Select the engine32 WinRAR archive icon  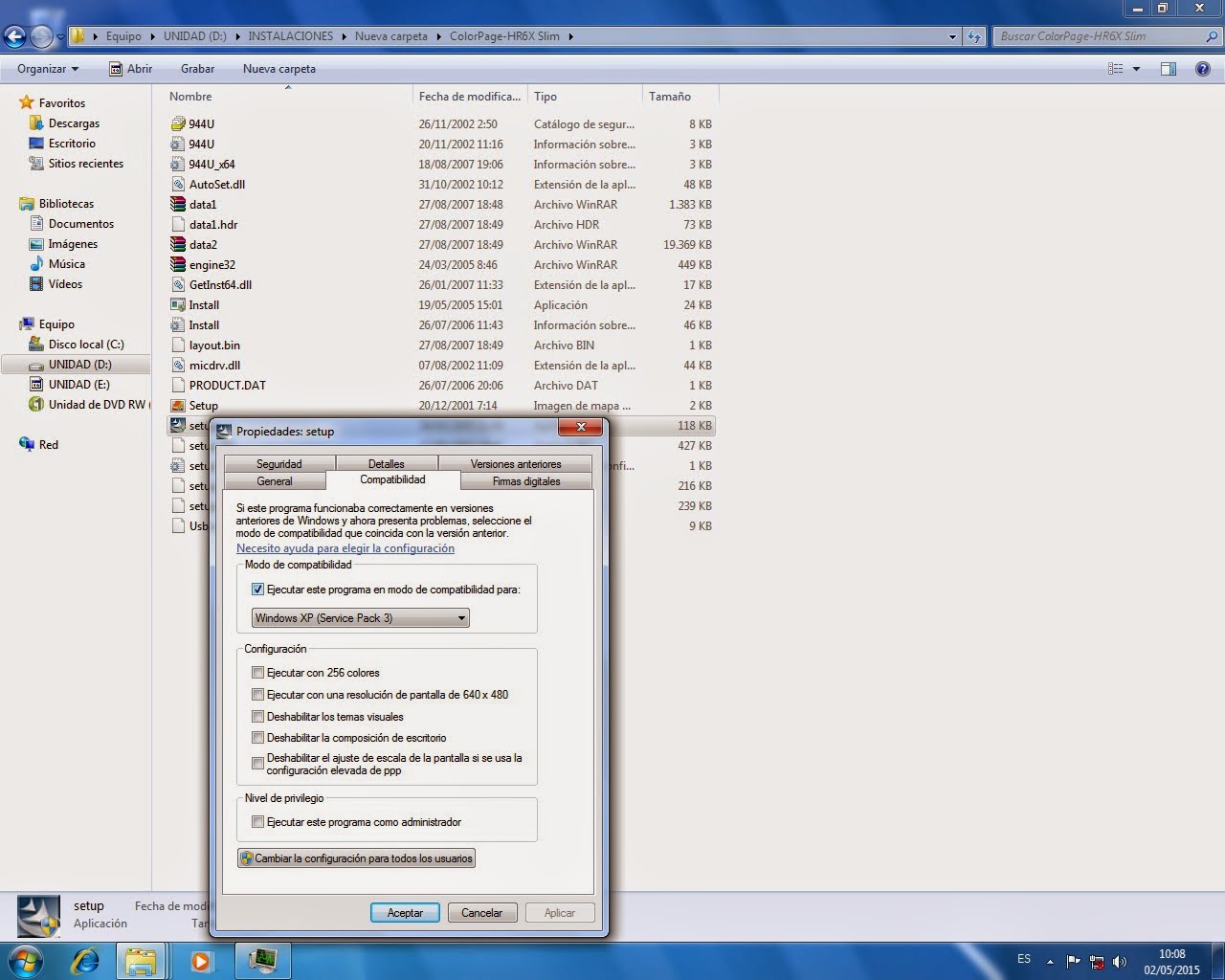click(177, 264)
